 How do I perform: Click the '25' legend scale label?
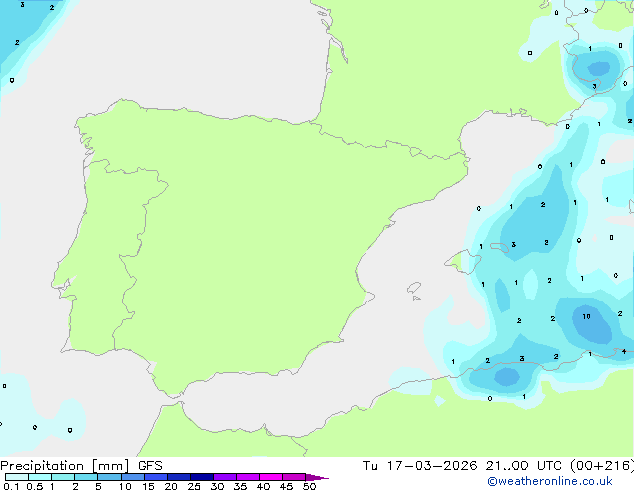[x=194, y=486]
